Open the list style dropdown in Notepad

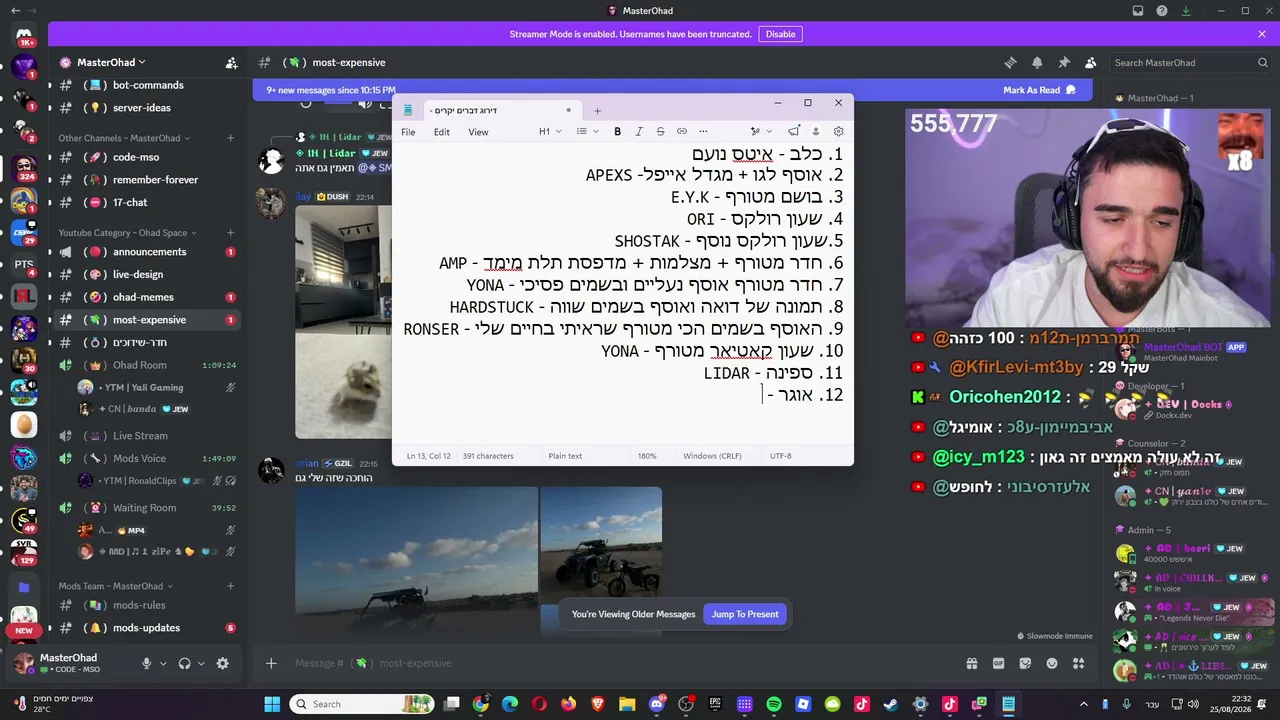pyautogui.click(x=588, y=132)
